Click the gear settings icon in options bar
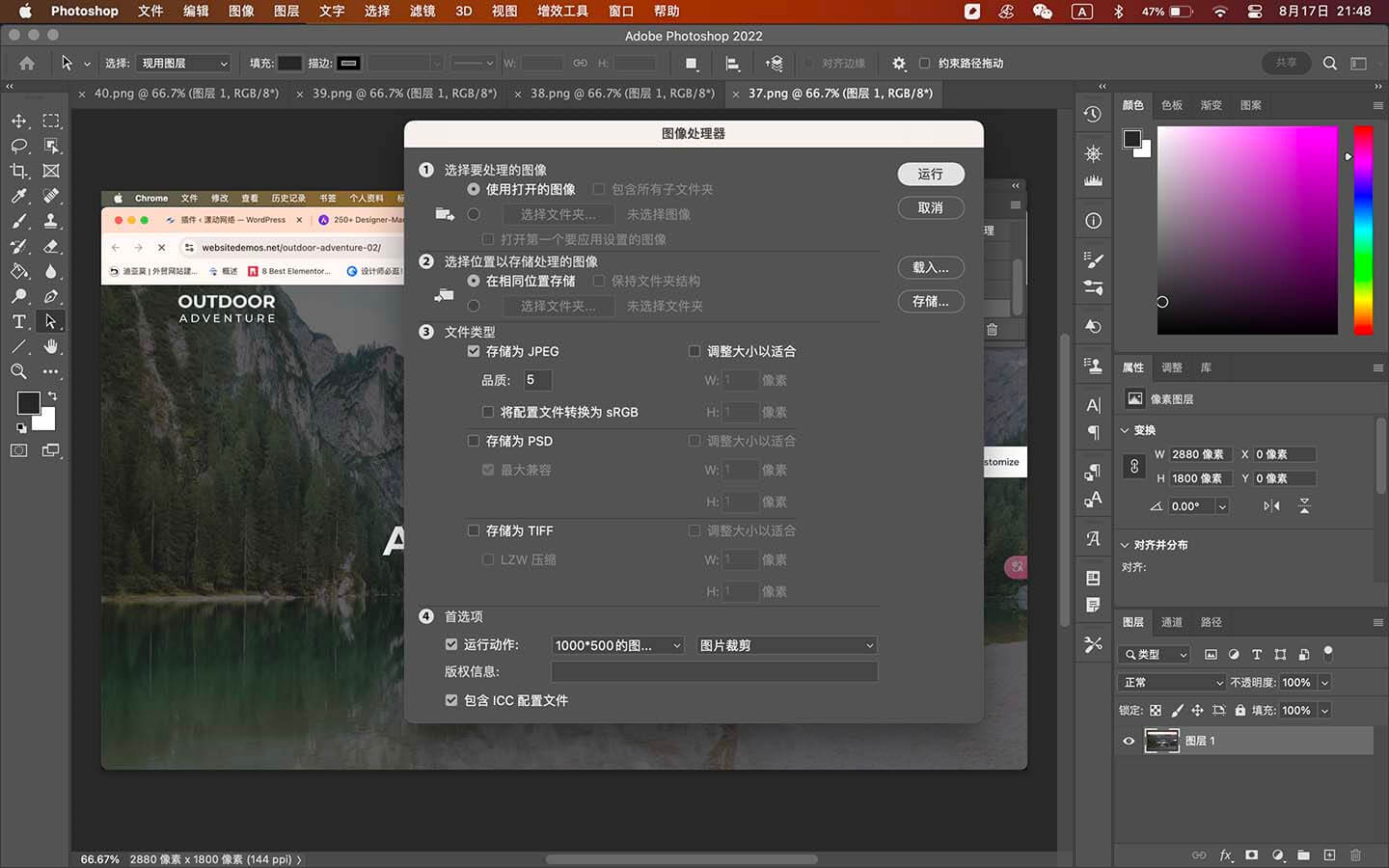The image size is (1389, 868). click(x=899, y=63)
